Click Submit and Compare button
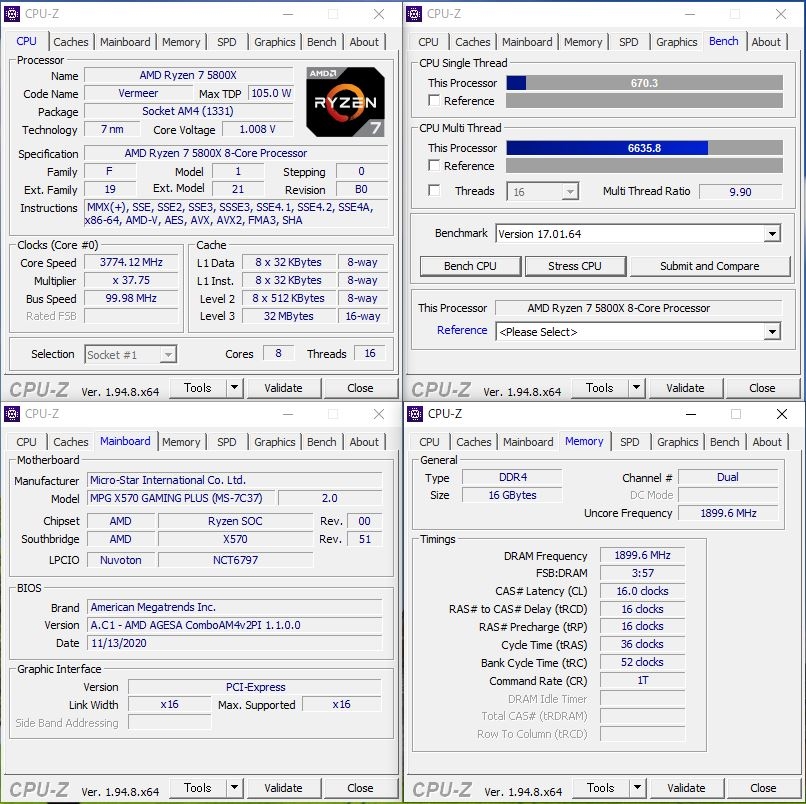Viewport: 806px width, 804px height. (x=709, y=266)
